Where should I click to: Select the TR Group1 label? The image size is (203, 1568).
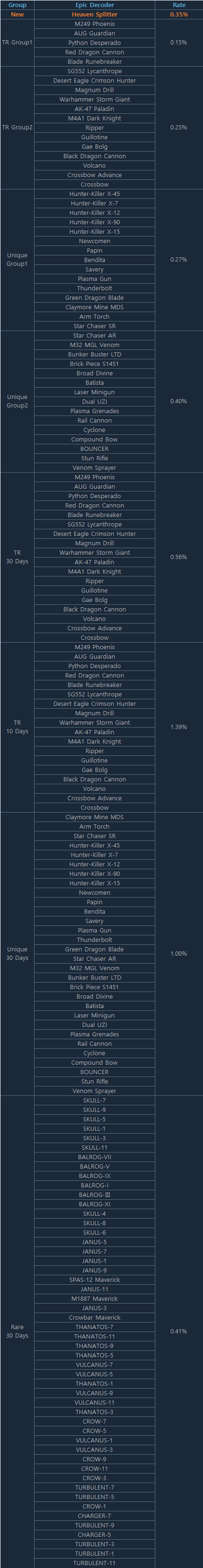(17, 42)
